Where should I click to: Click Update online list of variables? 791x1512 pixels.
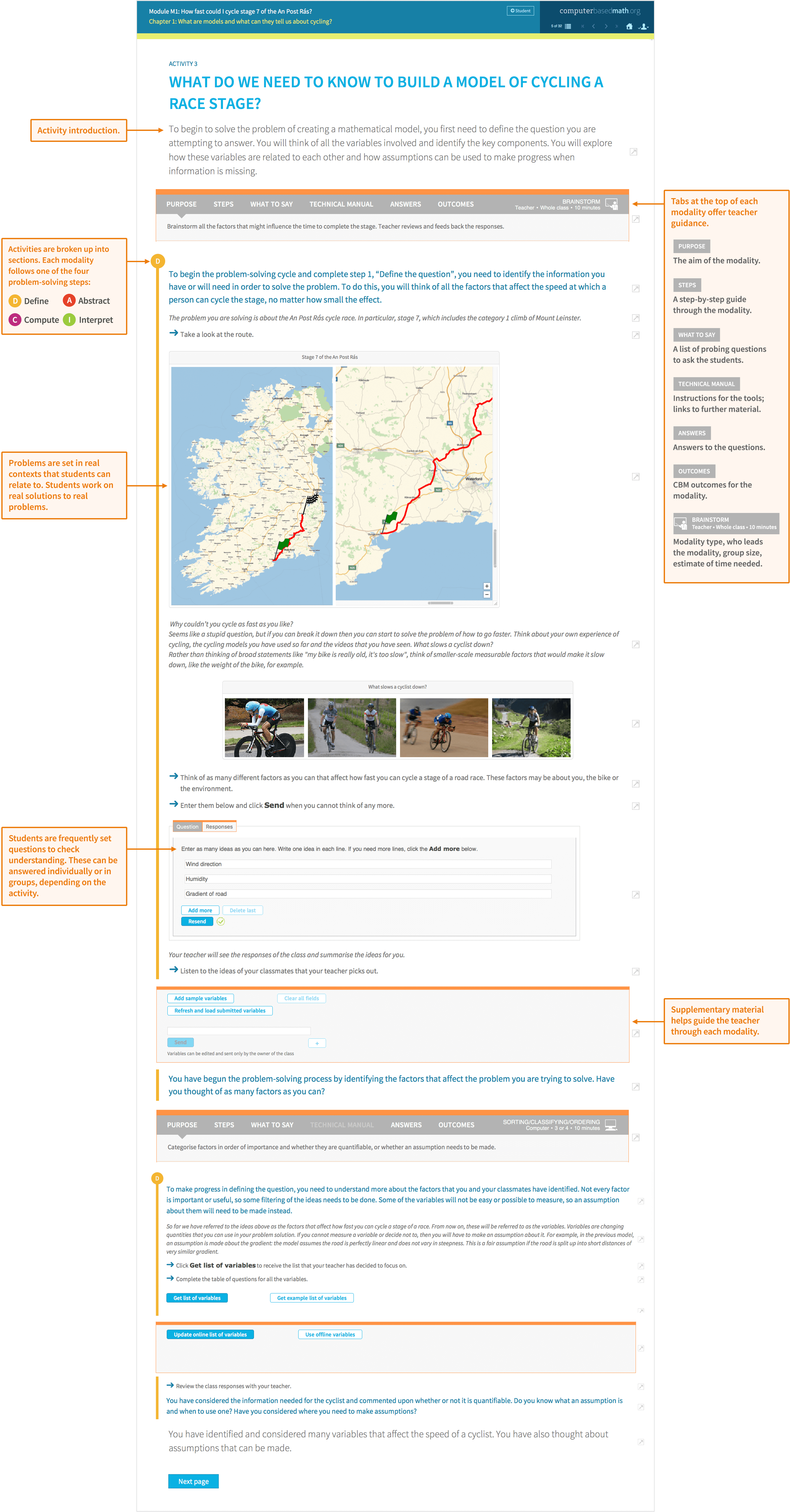click(x=210, y=1334)
